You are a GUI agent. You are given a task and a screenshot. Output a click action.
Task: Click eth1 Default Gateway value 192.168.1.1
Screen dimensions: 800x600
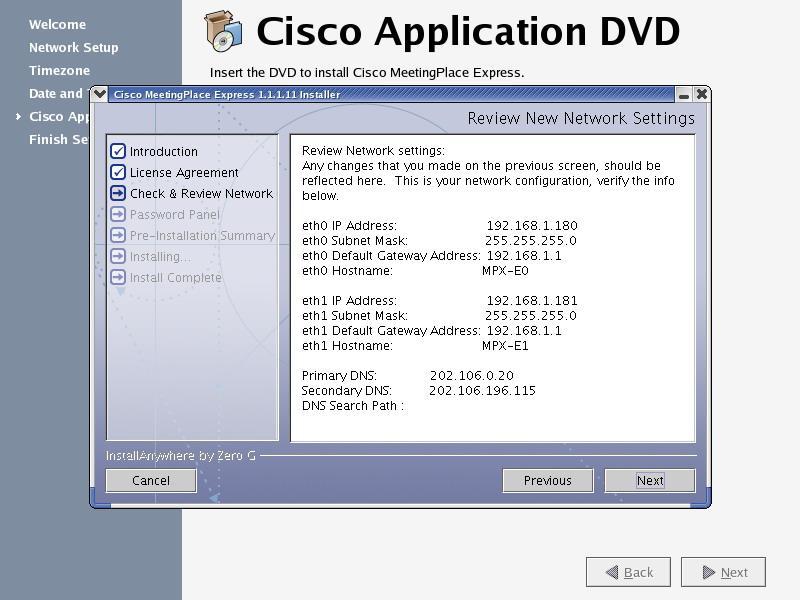point(524,331)
